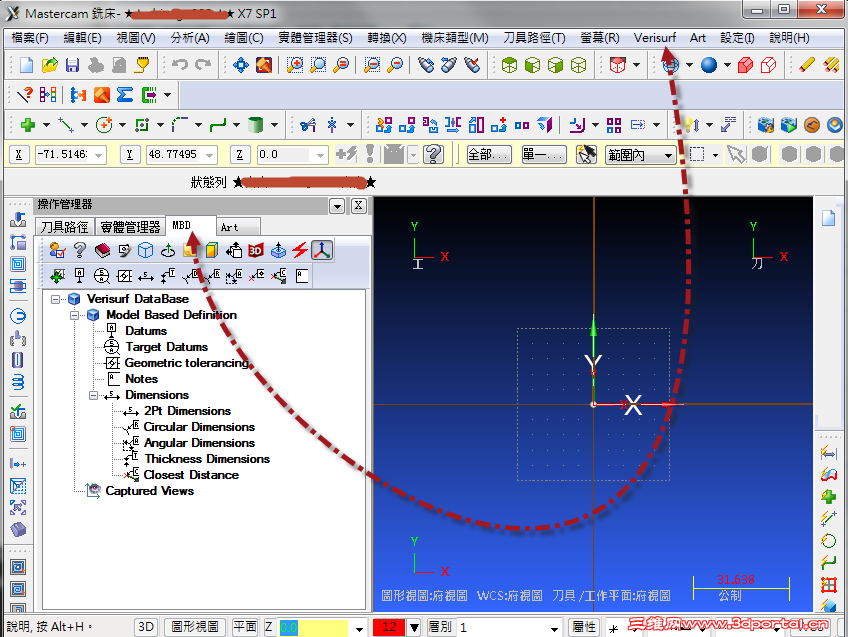This screenshot has height=637, width=848.
Task: Open the Y coordinate dropdown
Action: point(209,155)
